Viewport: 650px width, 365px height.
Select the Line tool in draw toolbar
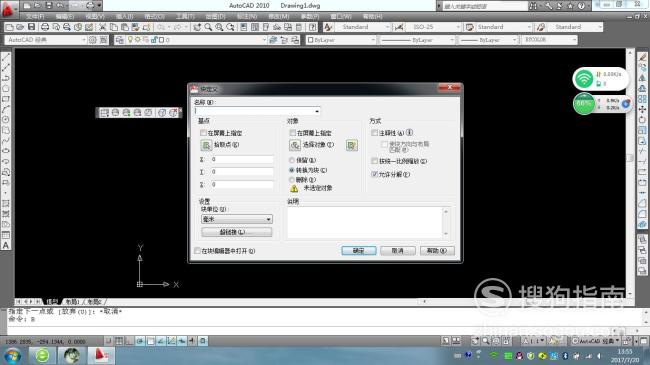[x=6, y=57]
